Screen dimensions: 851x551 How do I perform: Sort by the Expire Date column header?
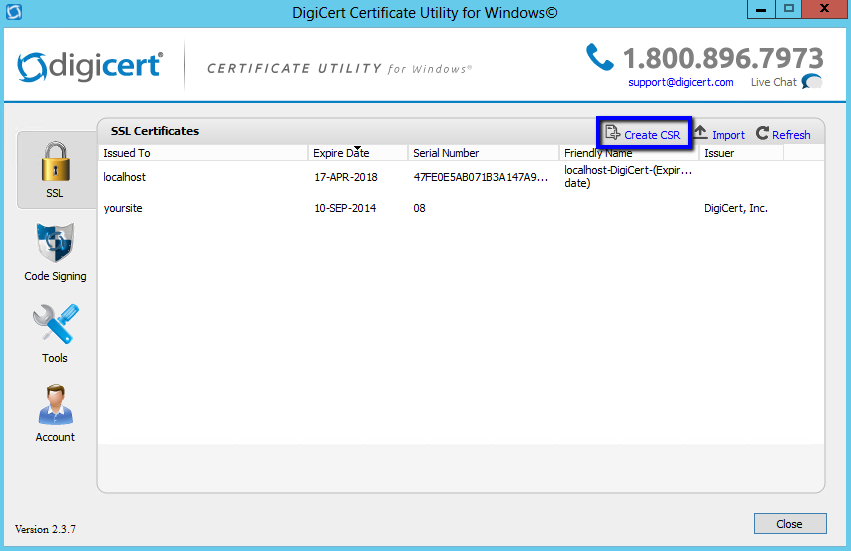coord(358,153)
